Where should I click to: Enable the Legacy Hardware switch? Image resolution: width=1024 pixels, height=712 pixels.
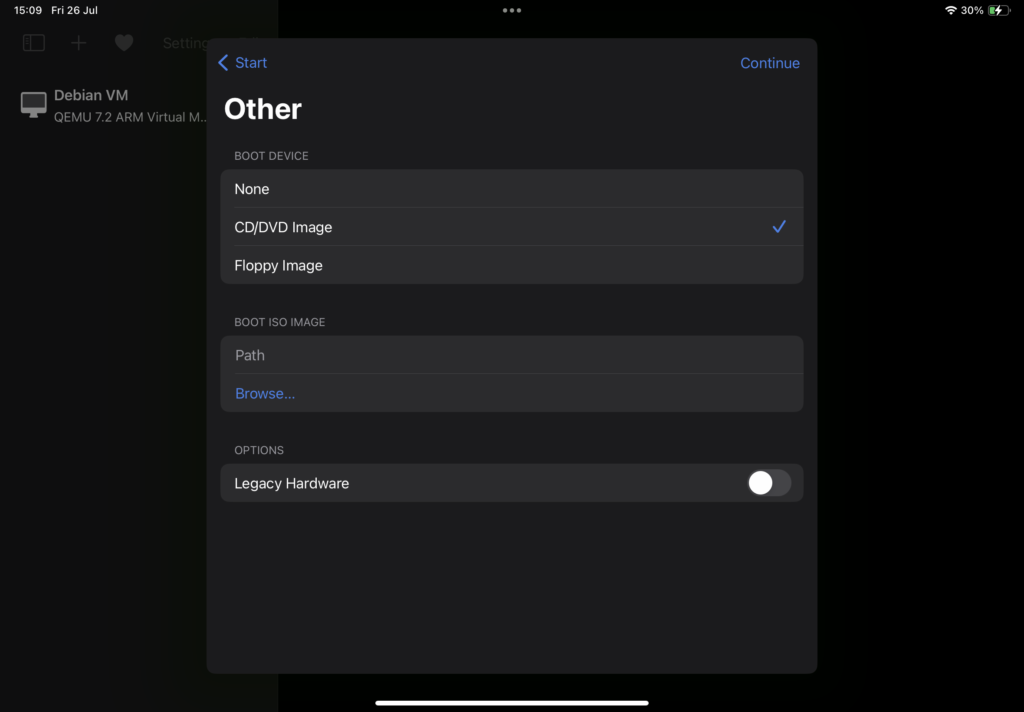point(769,483)
